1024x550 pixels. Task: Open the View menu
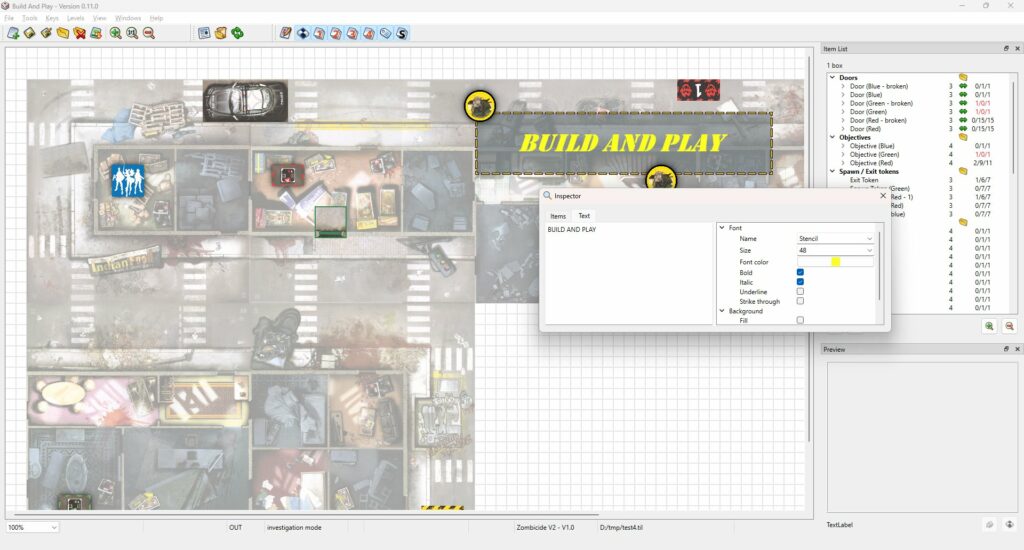click(99, 18)
